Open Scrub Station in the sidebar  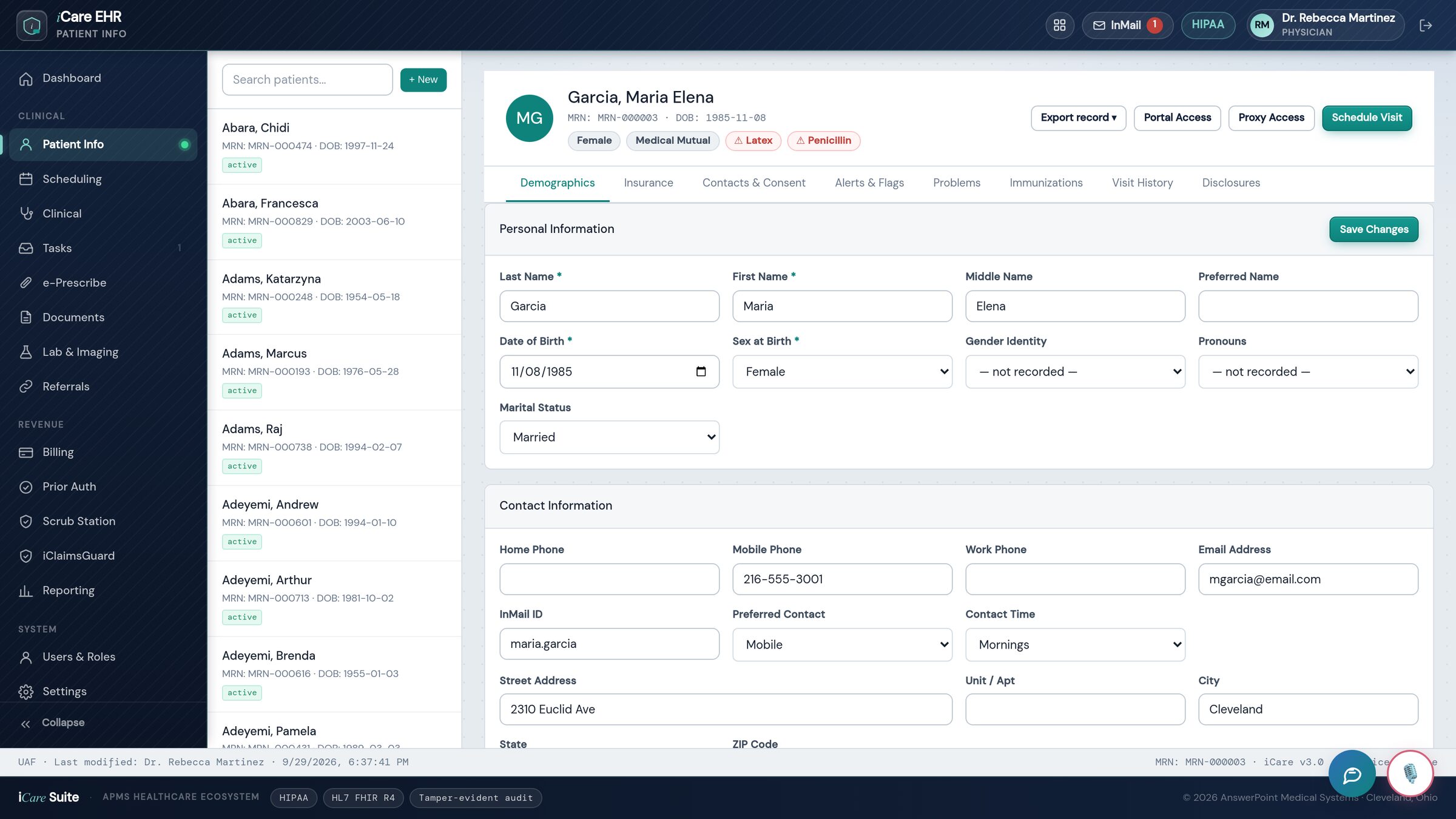tap(103, 521)
